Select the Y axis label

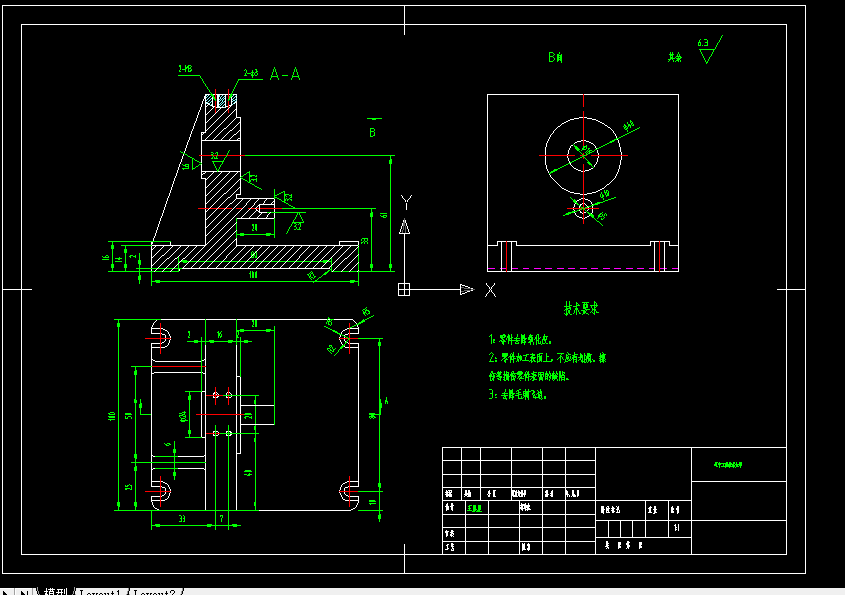pyautogui.click(x=406, y=202)
